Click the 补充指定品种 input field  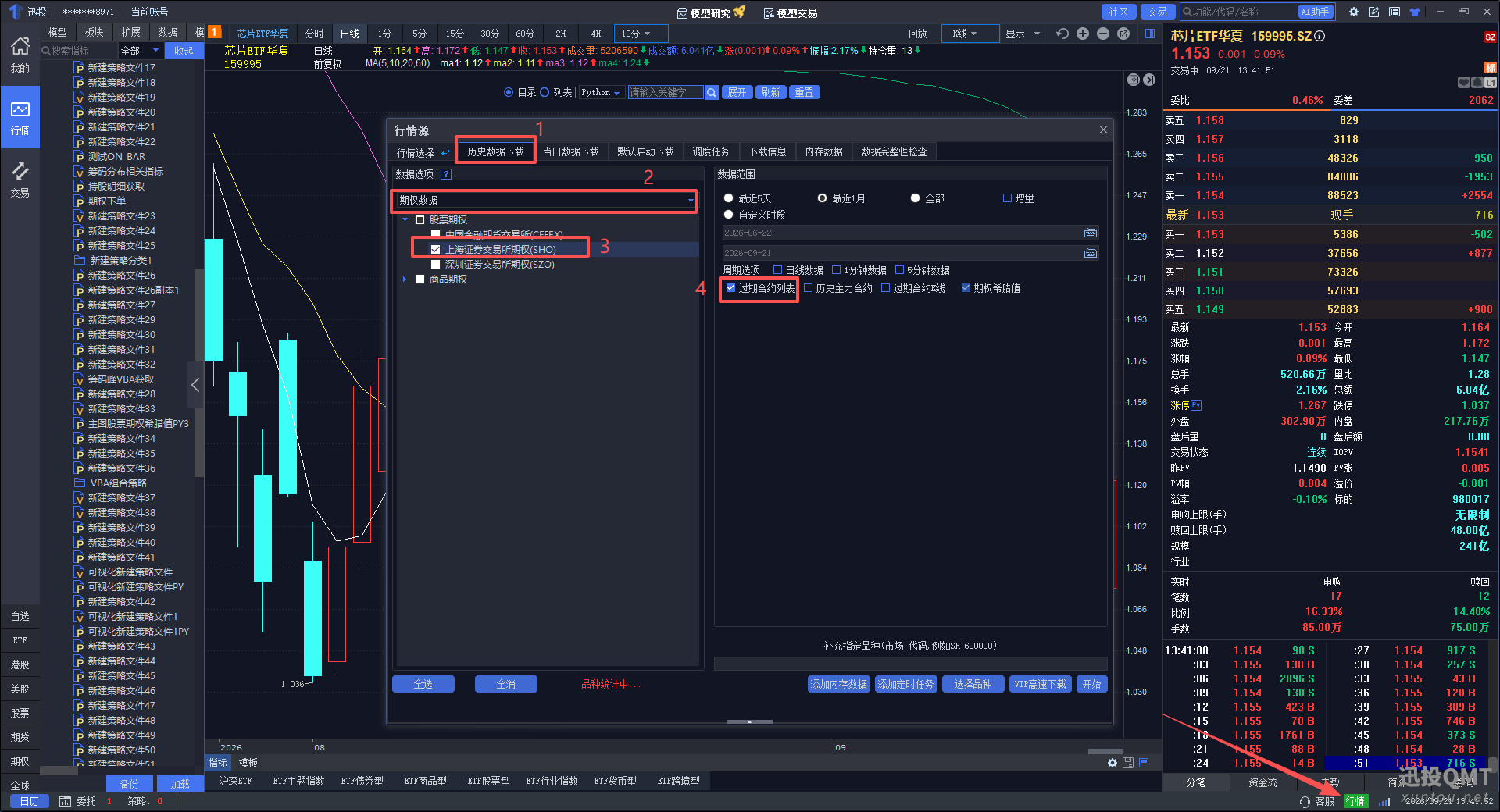click(x=910, y=663)
